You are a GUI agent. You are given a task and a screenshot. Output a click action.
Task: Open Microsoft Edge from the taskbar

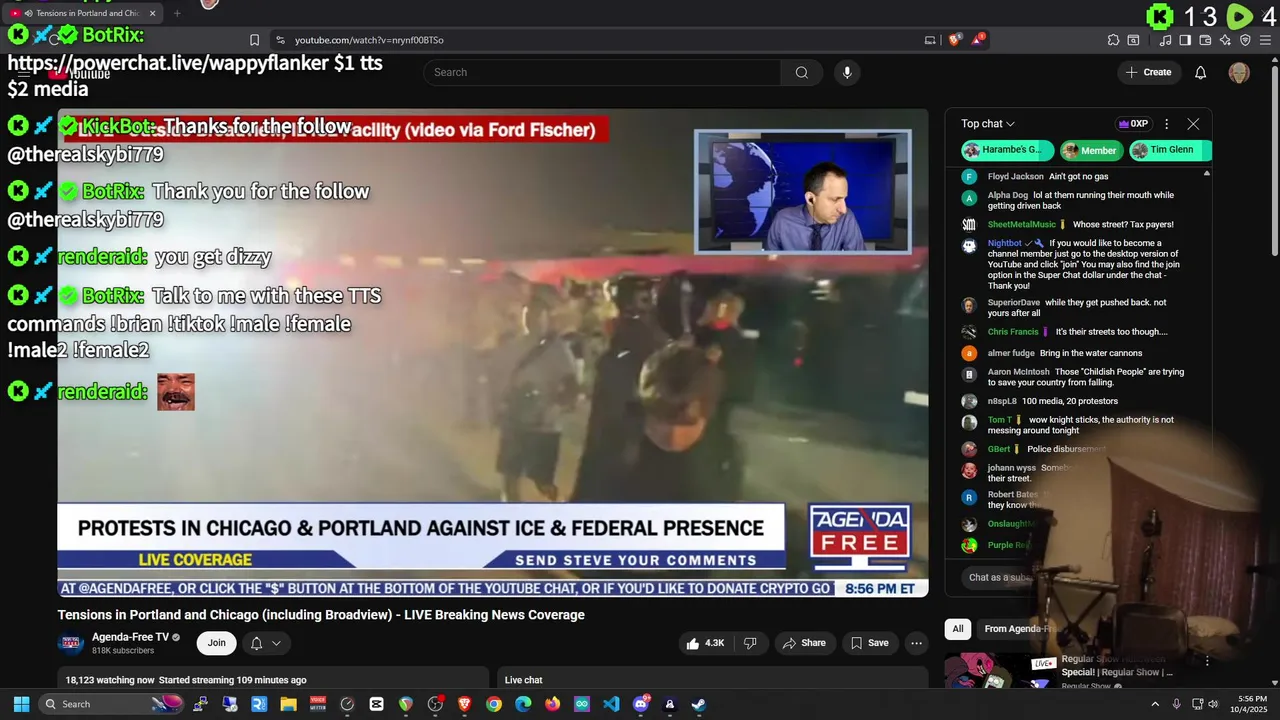tap(523, 704)
